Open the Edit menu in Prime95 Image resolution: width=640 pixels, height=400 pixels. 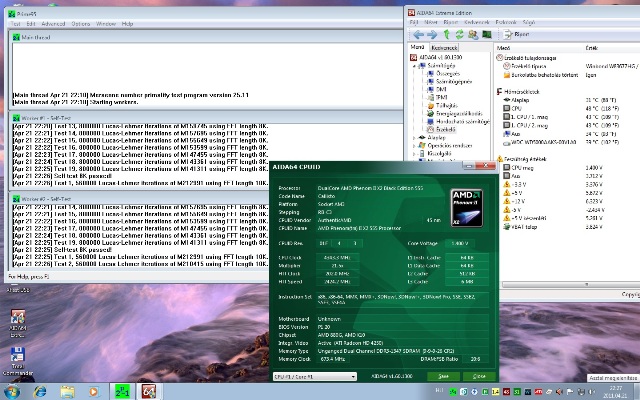click(31, 24)
